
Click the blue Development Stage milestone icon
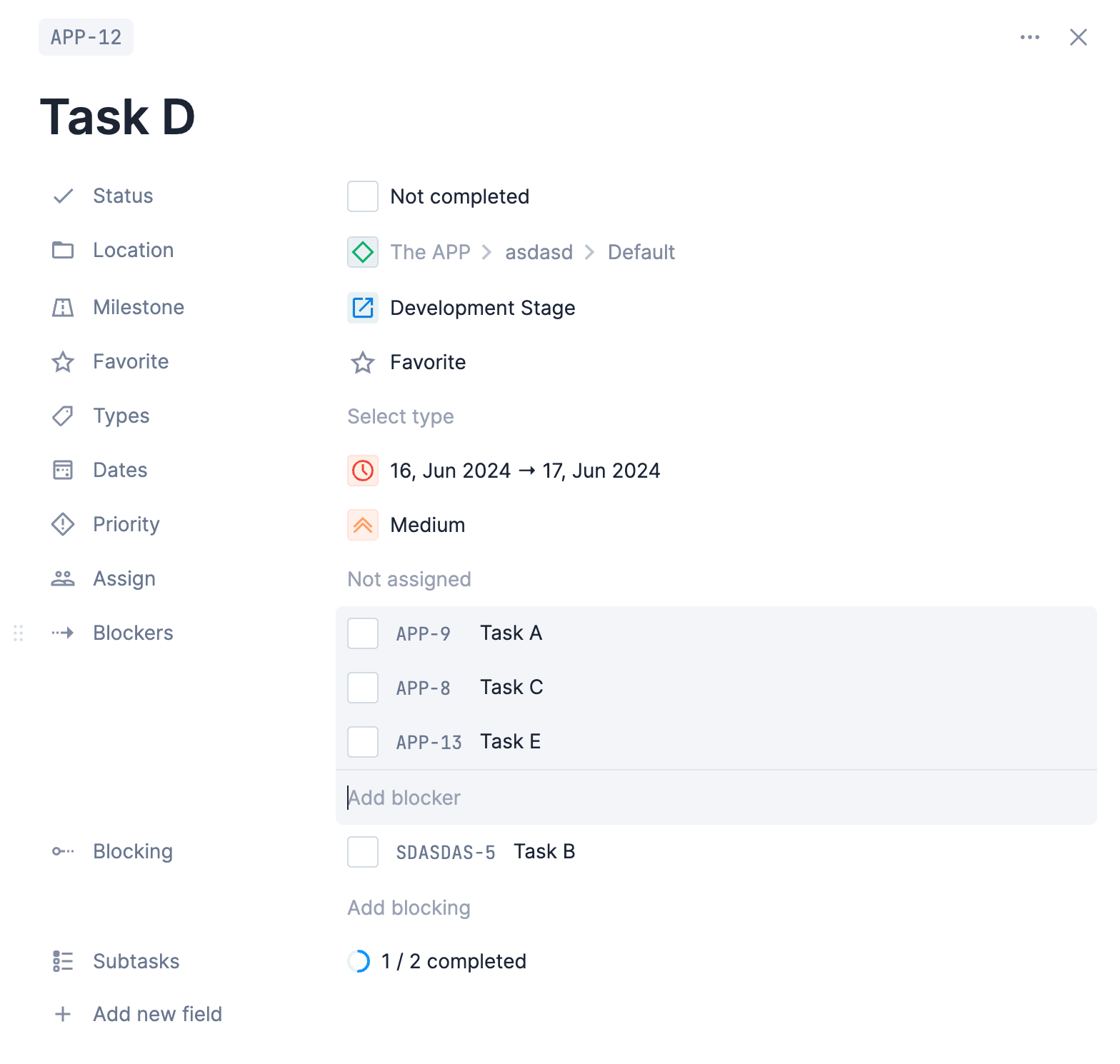[363, 308]
